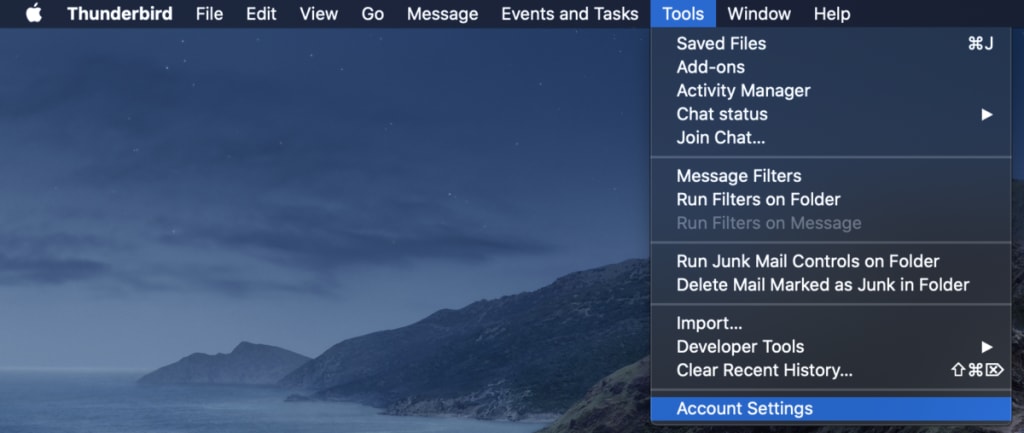
Task: Open the Message menu
Action: pyautogui.click(x=442, y=14)
